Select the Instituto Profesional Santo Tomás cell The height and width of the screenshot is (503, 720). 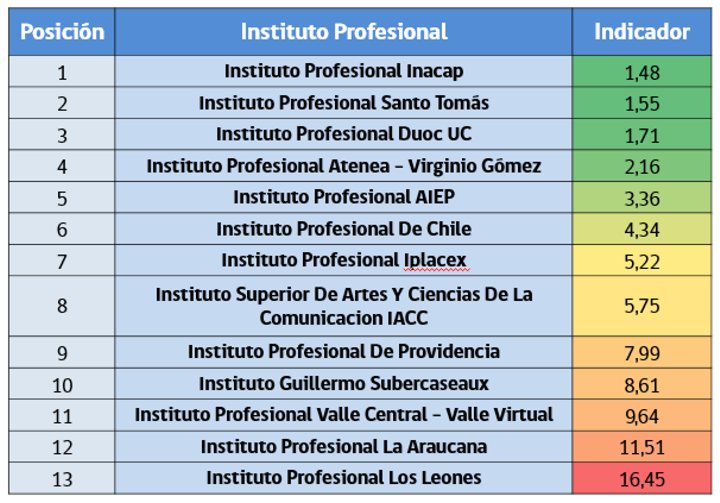pos(343,103)
